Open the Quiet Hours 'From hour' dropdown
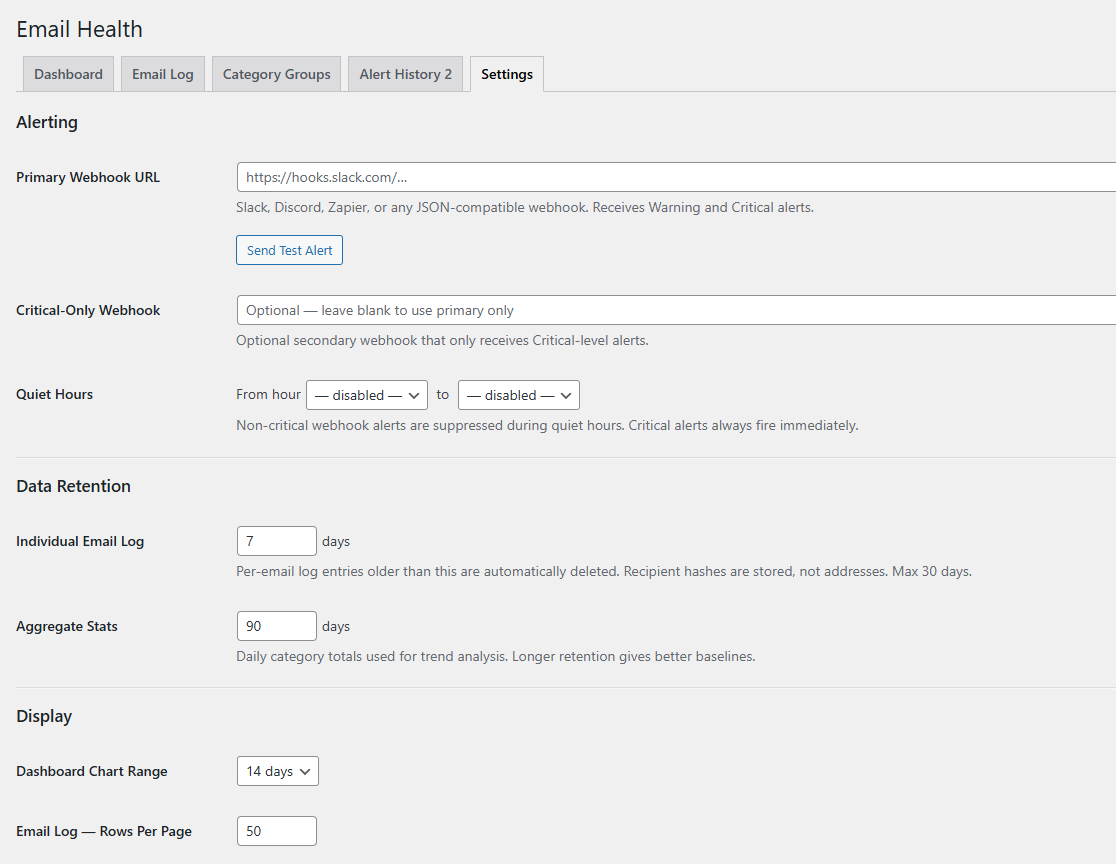The image size is (1116, 864). pyautogui.click(x=366, y=394)
